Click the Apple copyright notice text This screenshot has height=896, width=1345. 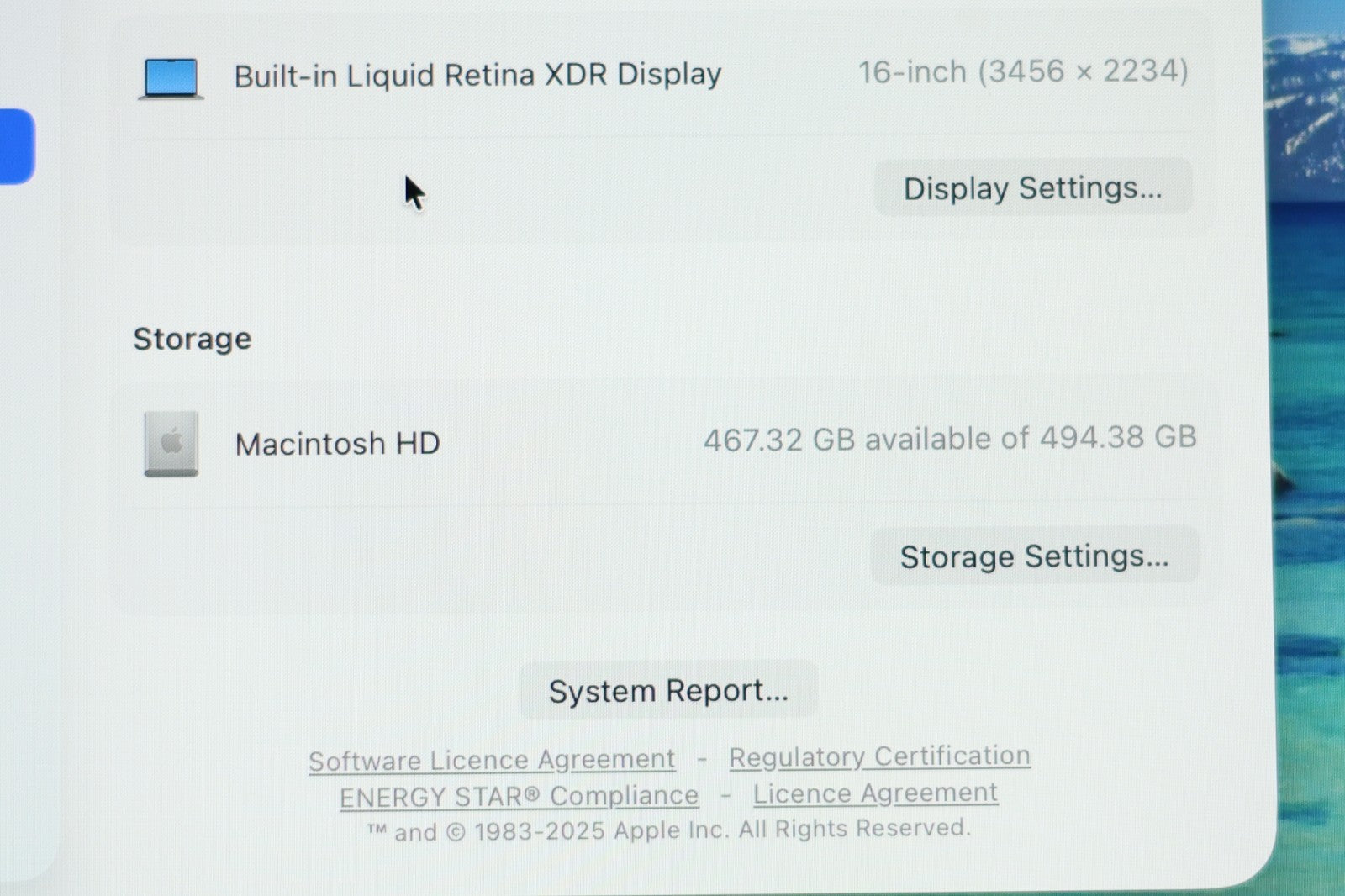pos(668,831)
